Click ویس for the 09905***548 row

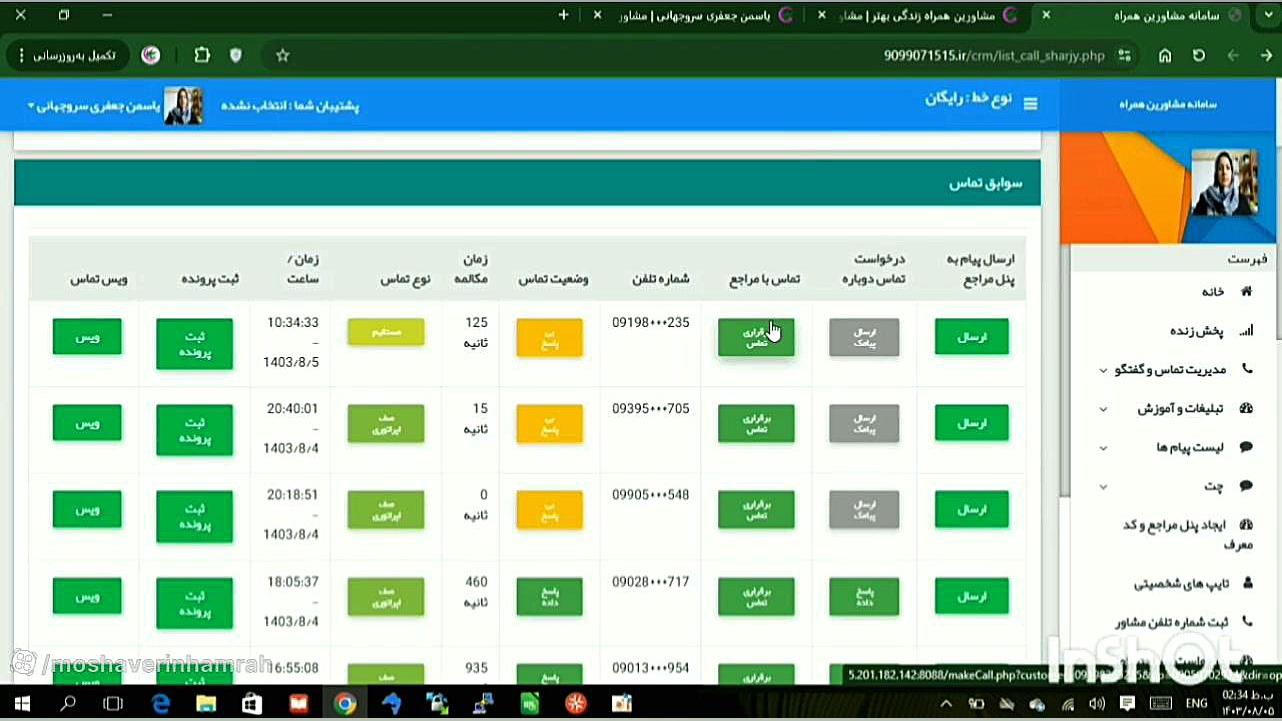point(87,509)
